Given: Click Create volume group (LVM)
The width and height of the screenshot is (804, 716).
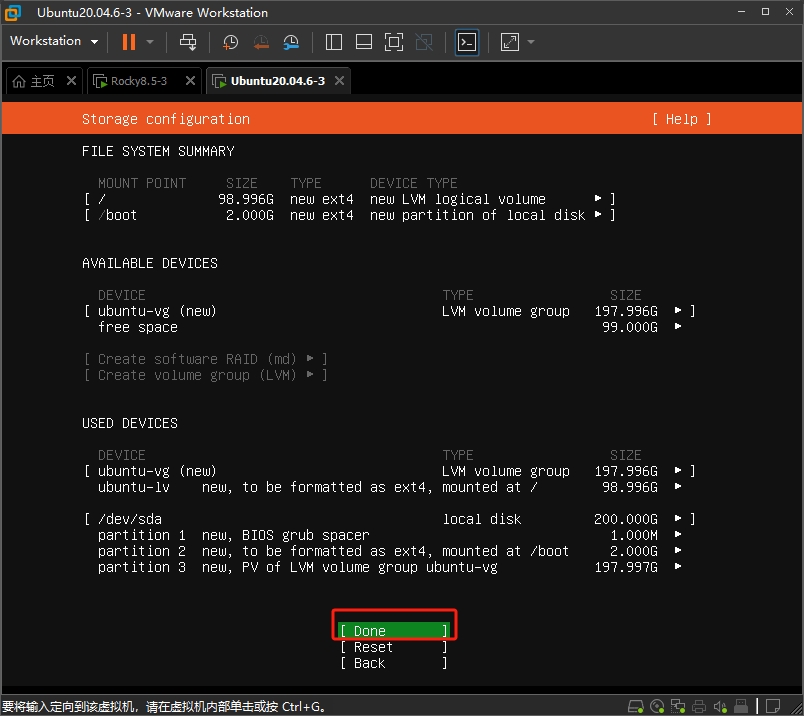Looking at the screenshot, I should 205,375.
